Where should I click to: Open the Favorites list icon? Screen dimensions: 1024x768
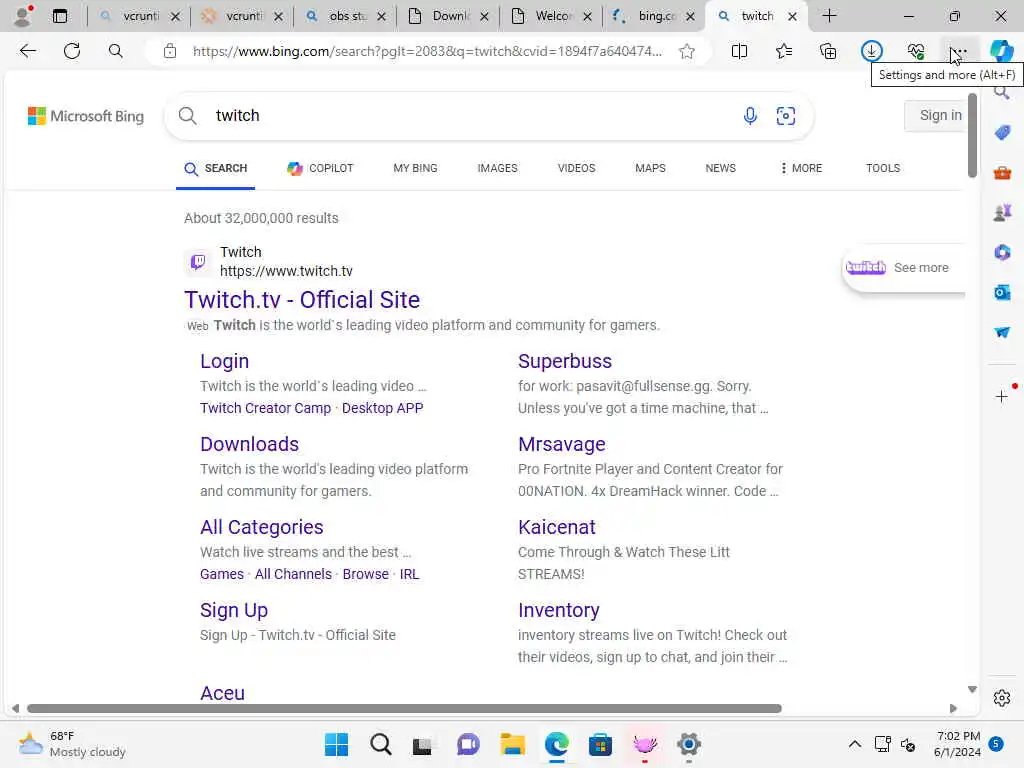tap(784, 51)
